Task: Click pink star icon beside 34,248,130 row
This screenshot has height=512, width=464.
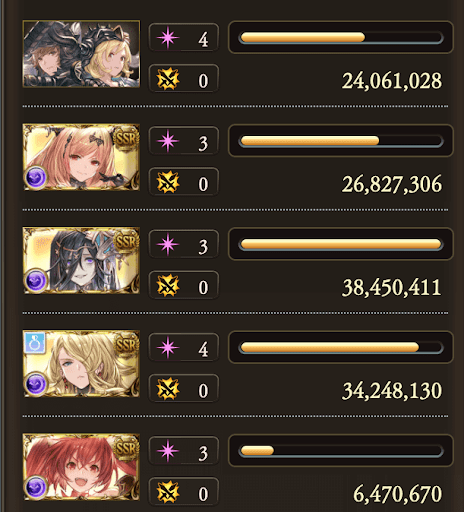Action: point(168,347)
